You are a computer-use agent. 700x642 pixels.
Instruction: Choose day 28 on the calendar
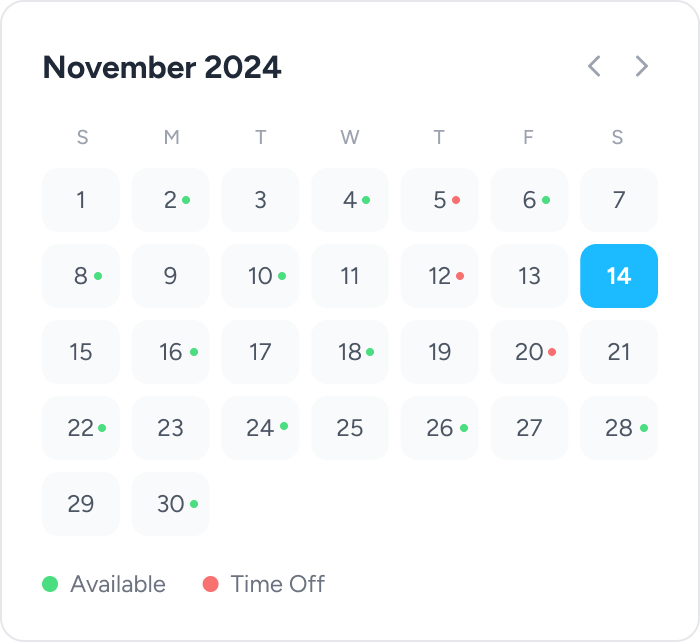pos(619,428)
